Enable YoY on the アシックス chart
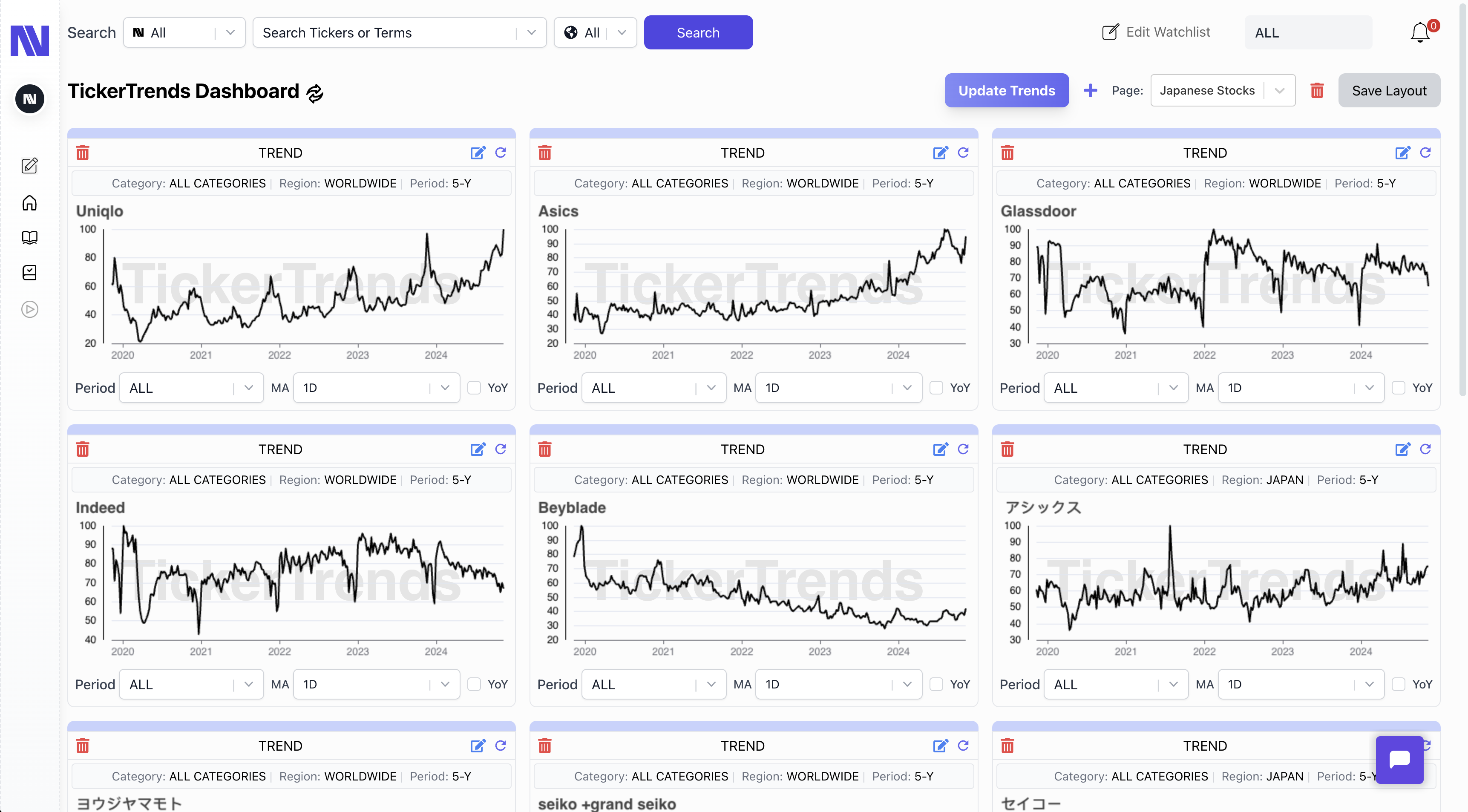This screenshot has height=812, width=1468. click(x=1399, y=684)
